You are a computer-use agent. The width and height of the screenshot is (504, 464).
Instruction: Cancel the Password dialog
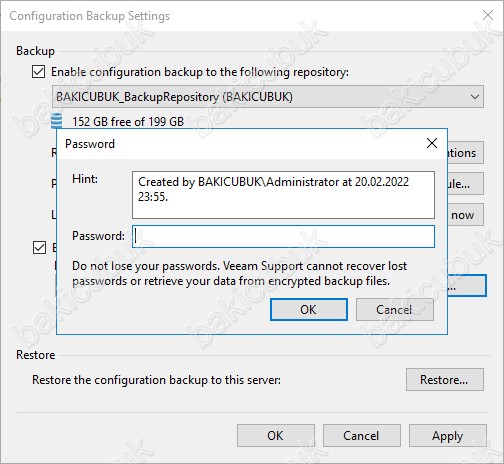pyautogui.click(x=395, y=310)
